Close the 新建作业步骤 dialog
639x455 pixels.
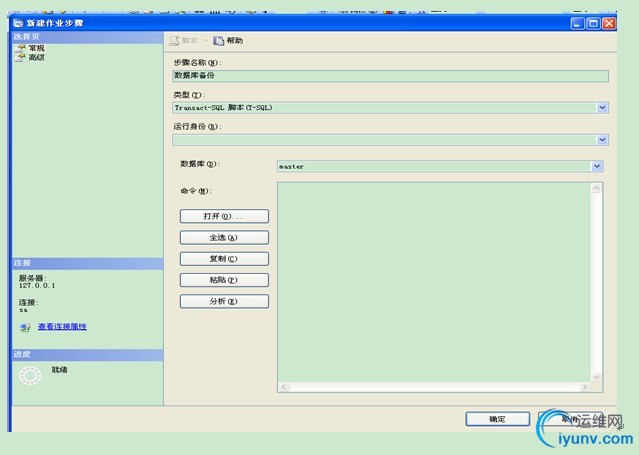coord(609,24)
